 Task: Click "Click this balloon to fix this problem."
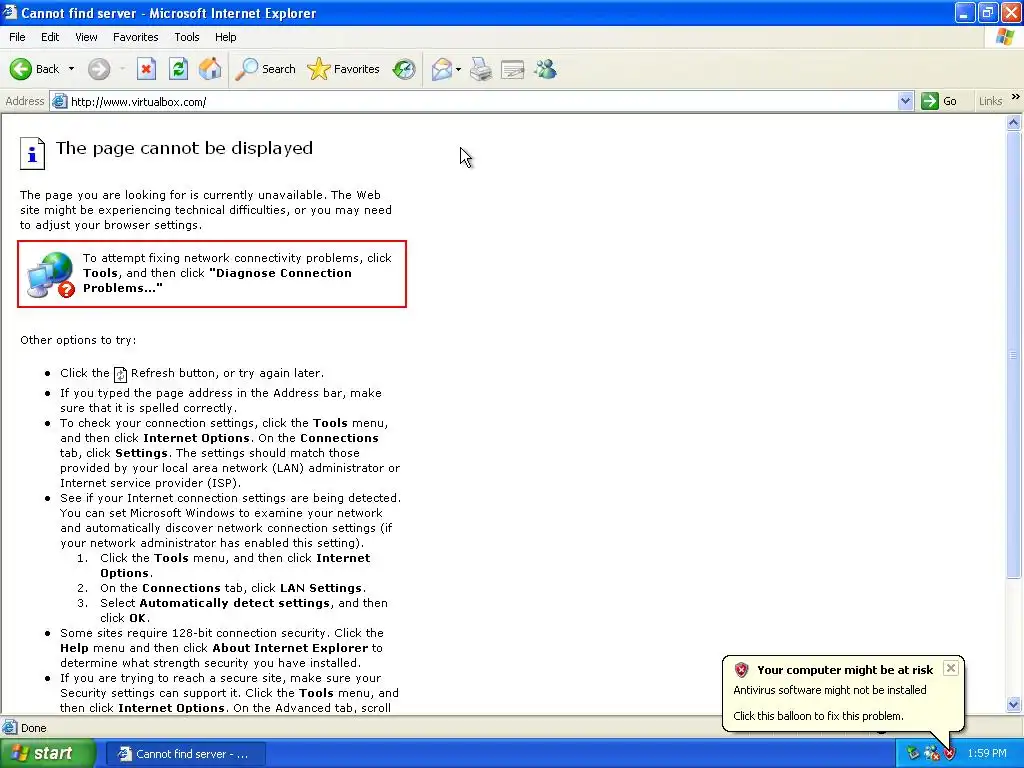(818, 716)
